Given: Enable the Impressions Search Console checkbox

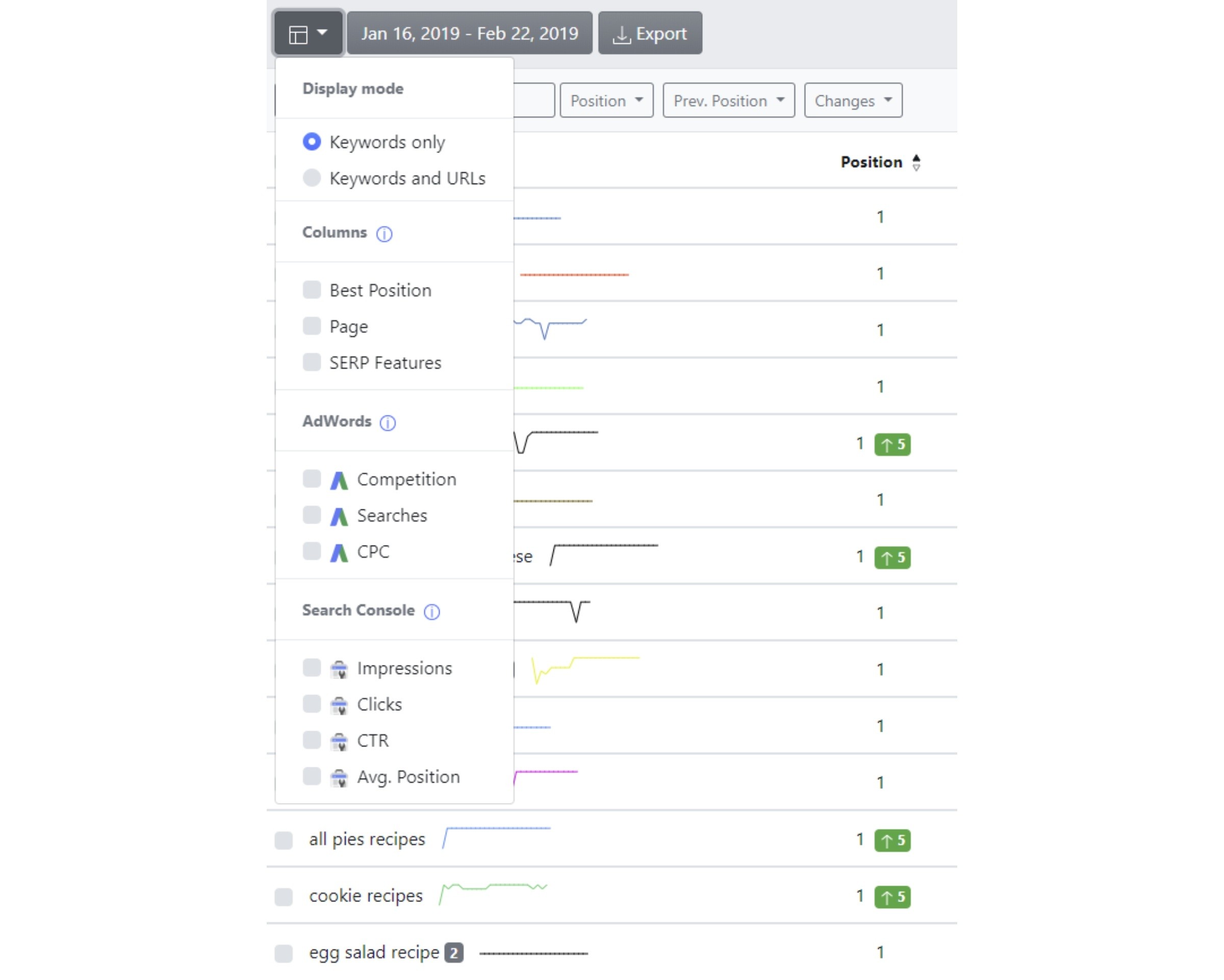Looking at the screenshot, I should click(312, 668).
